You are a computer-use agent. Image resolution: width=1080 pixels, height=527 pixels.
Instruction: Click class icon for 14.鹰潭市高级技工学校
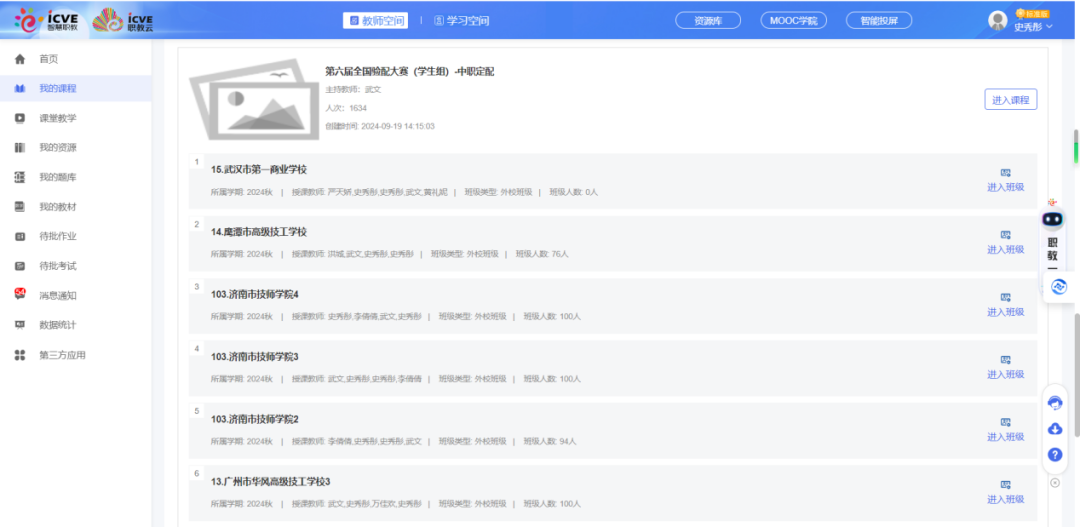pos(1006,235)
